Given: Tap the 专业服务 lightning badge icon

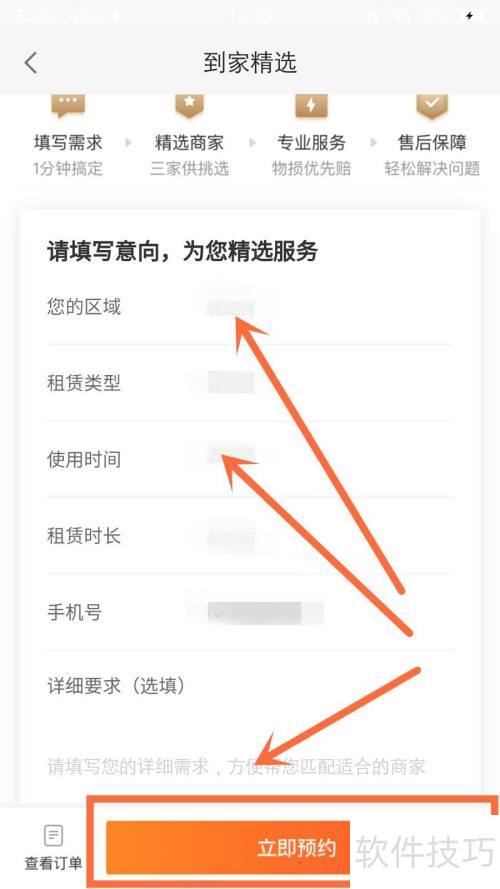Looking at the screenshot, I should [311, 106].
